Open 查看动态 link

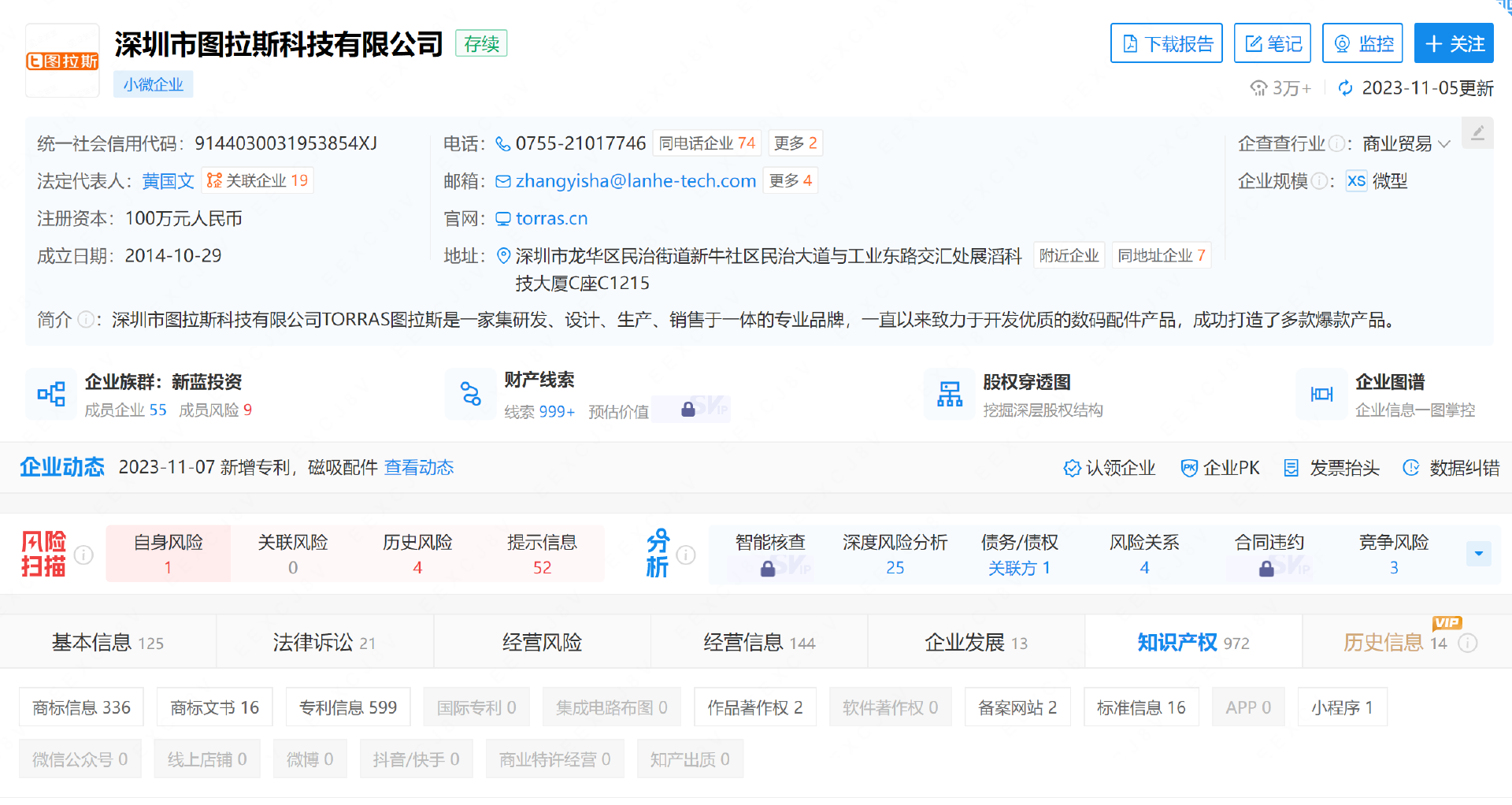point(419,468)
